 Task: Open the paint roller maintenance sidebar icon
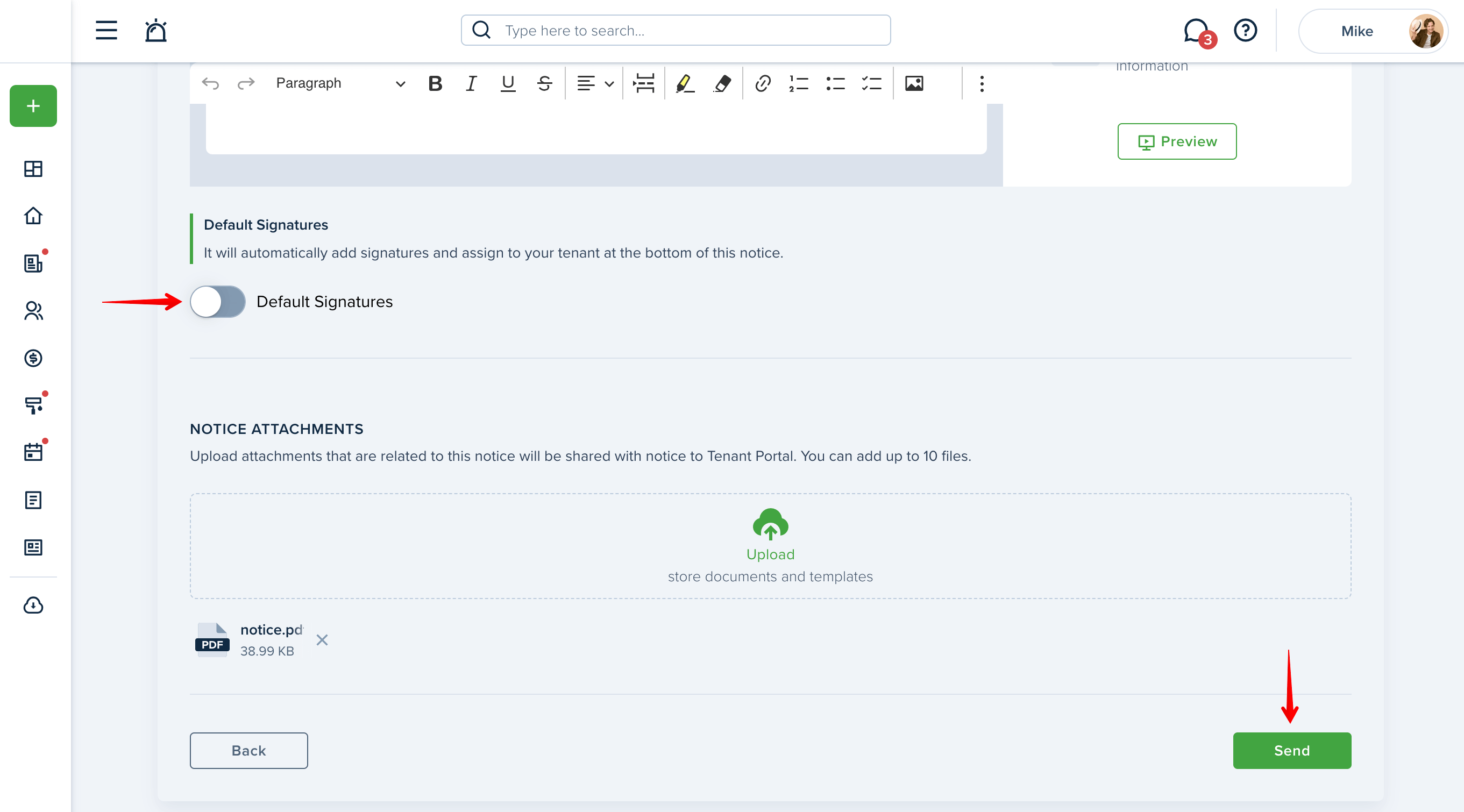coord(33,405)
